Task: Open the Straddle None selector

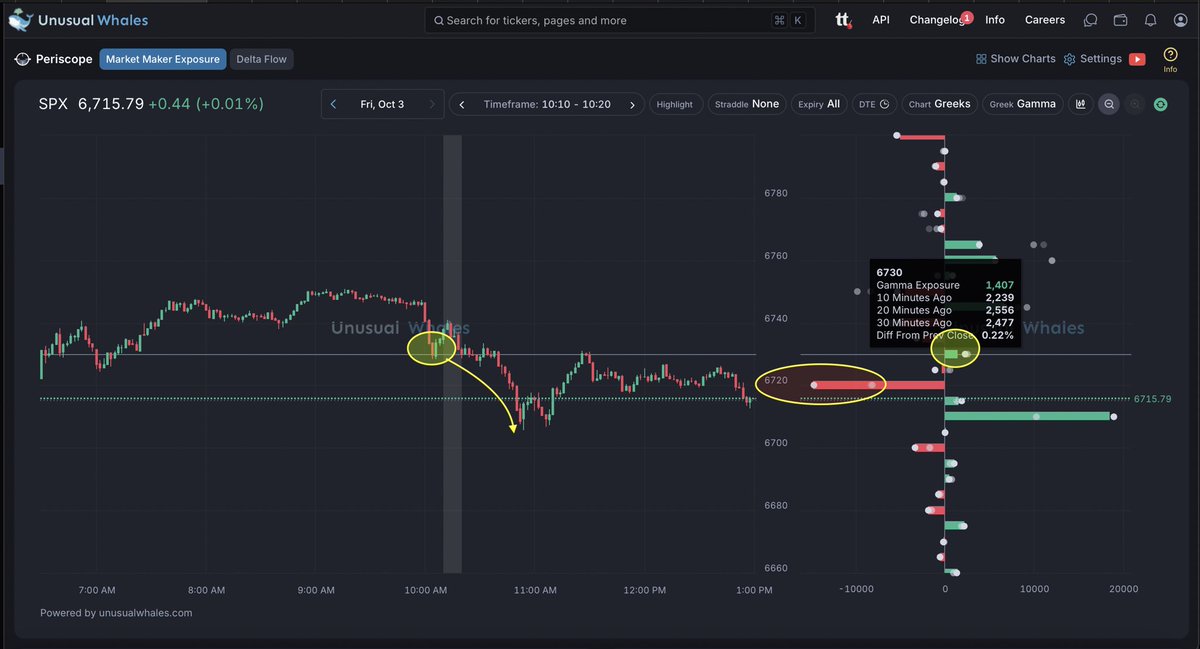Action: (746, 103)
